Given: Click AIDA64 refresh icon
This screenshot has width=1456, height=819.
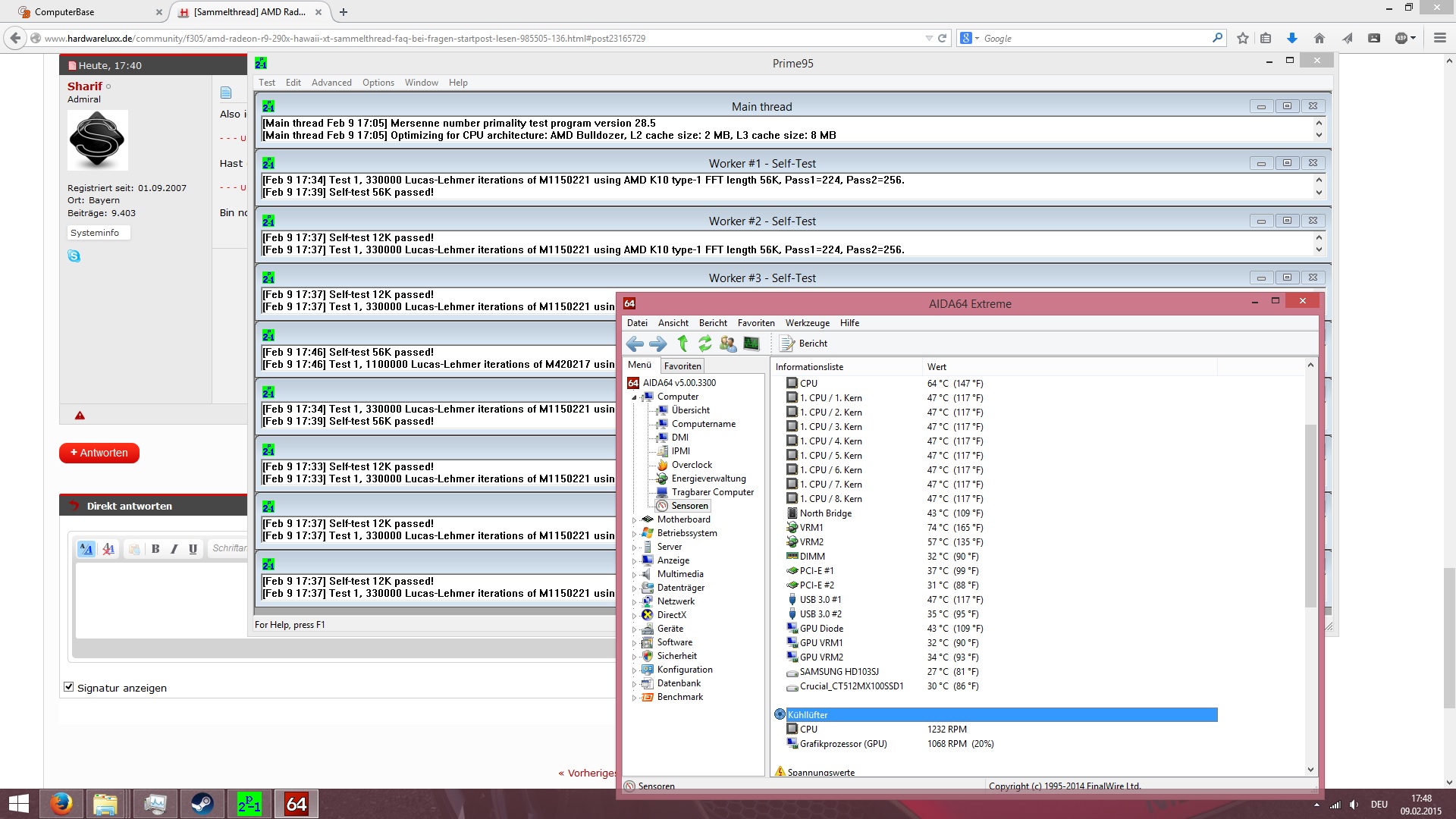Looking at the screenshot, I should coord(705,344).
